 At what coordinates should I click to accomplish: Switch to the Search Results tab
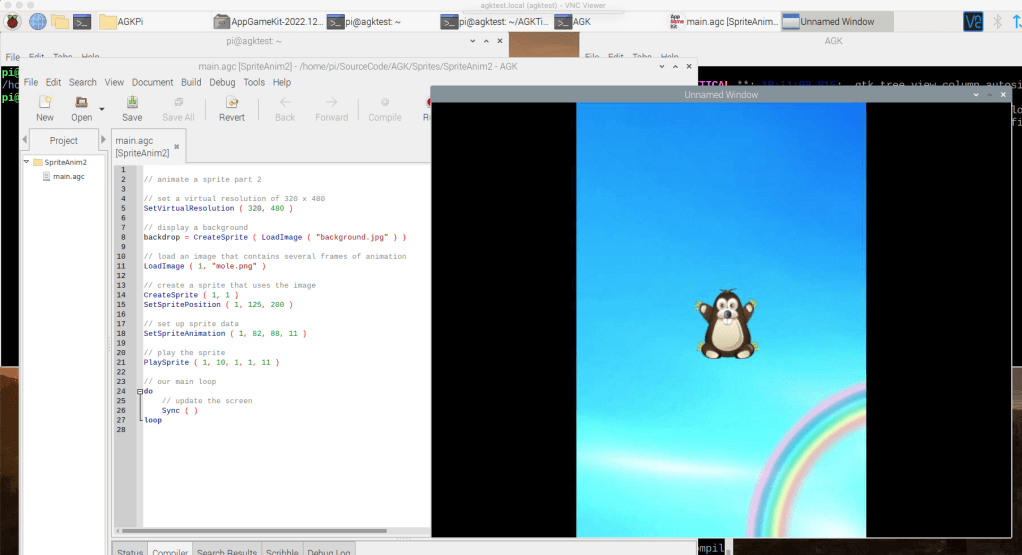pos(225,551)
